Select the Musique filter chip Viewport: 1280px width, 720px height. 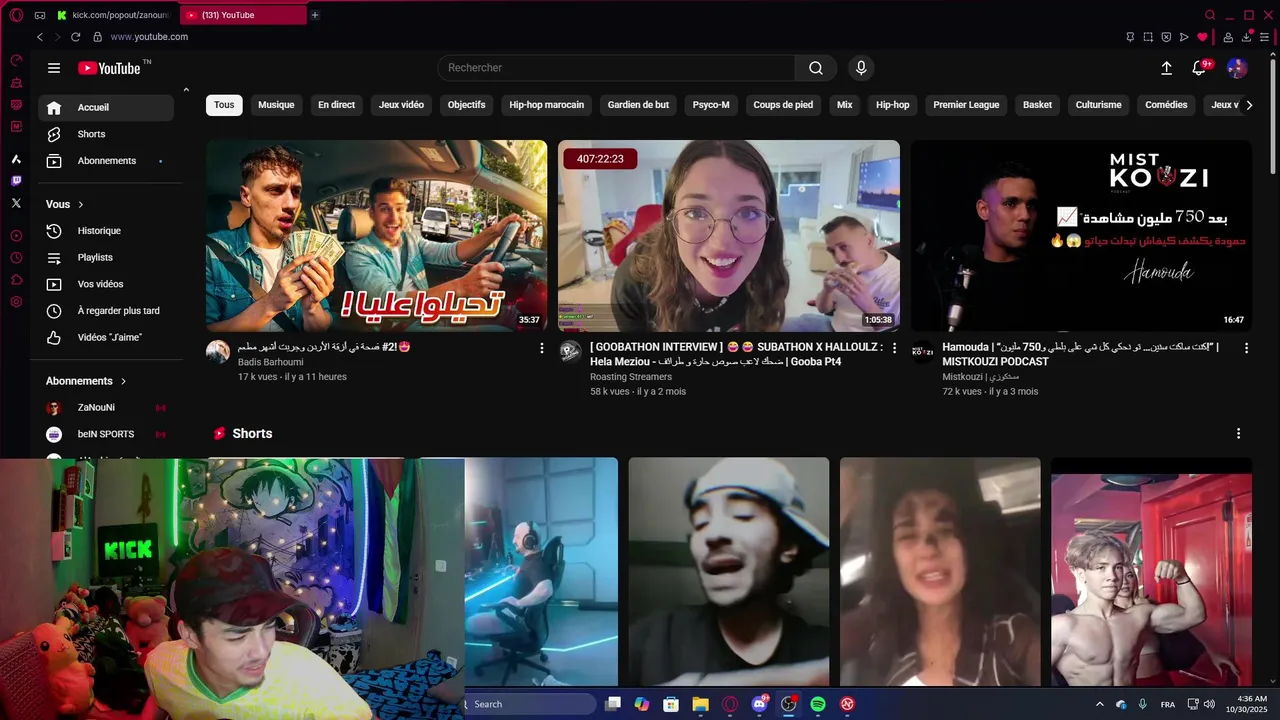pos(276,105)
